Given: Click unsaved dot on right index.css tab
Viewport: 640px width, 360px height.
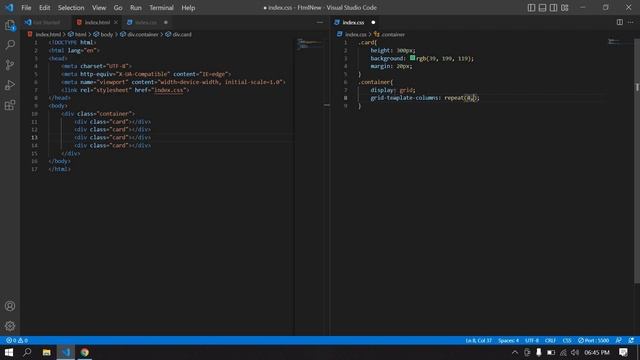Looking at the screenshot, I should 373,22.
